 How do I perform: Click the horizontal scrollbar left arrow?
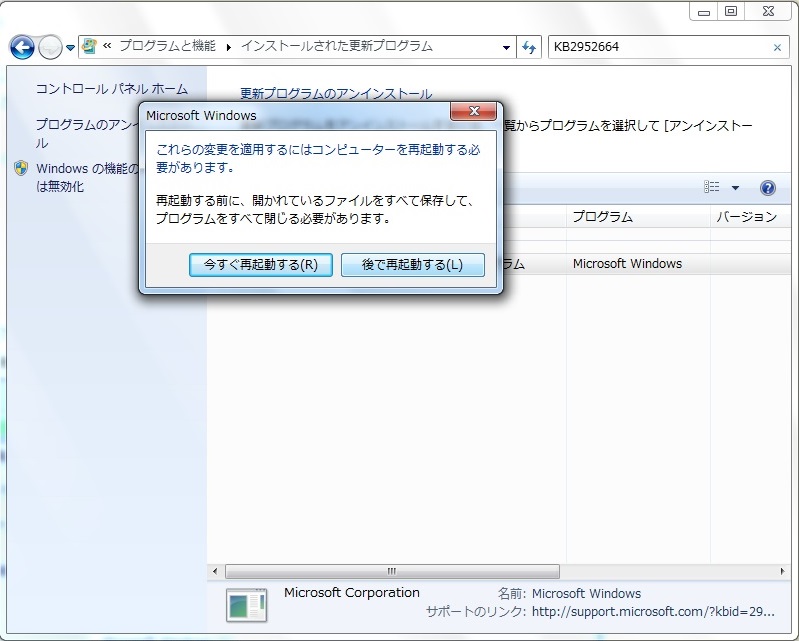(x=215, y=571)
